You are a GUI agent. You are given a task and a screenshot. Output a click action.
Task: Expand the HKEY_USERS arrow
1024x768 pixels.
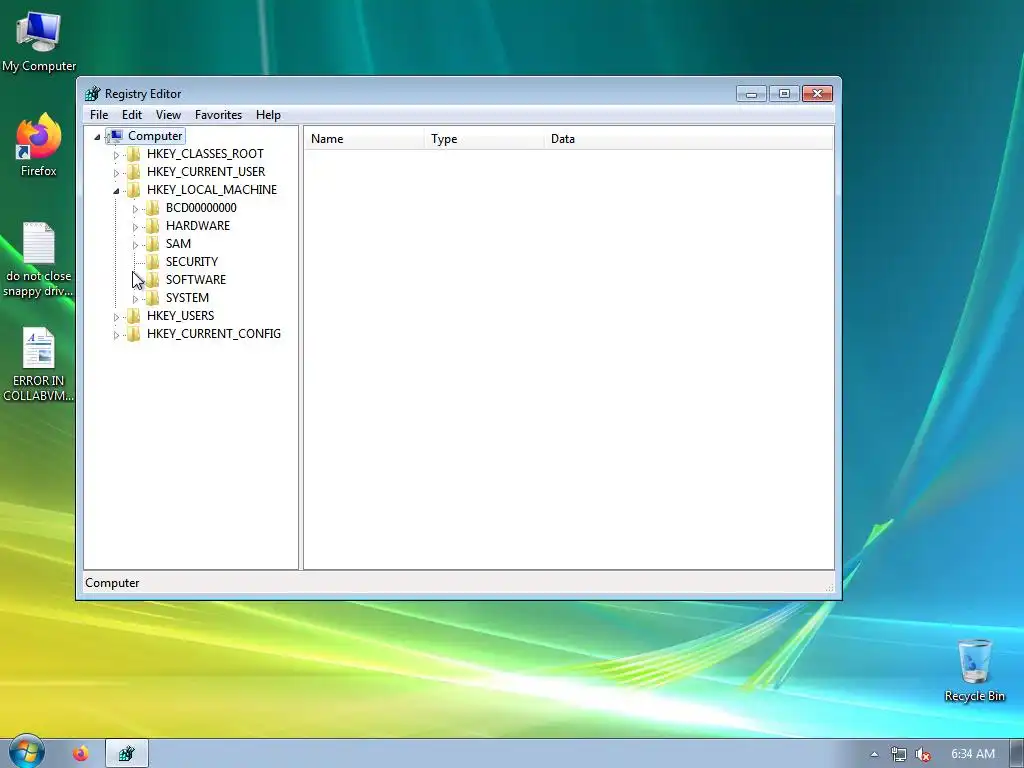pos(116,317)
